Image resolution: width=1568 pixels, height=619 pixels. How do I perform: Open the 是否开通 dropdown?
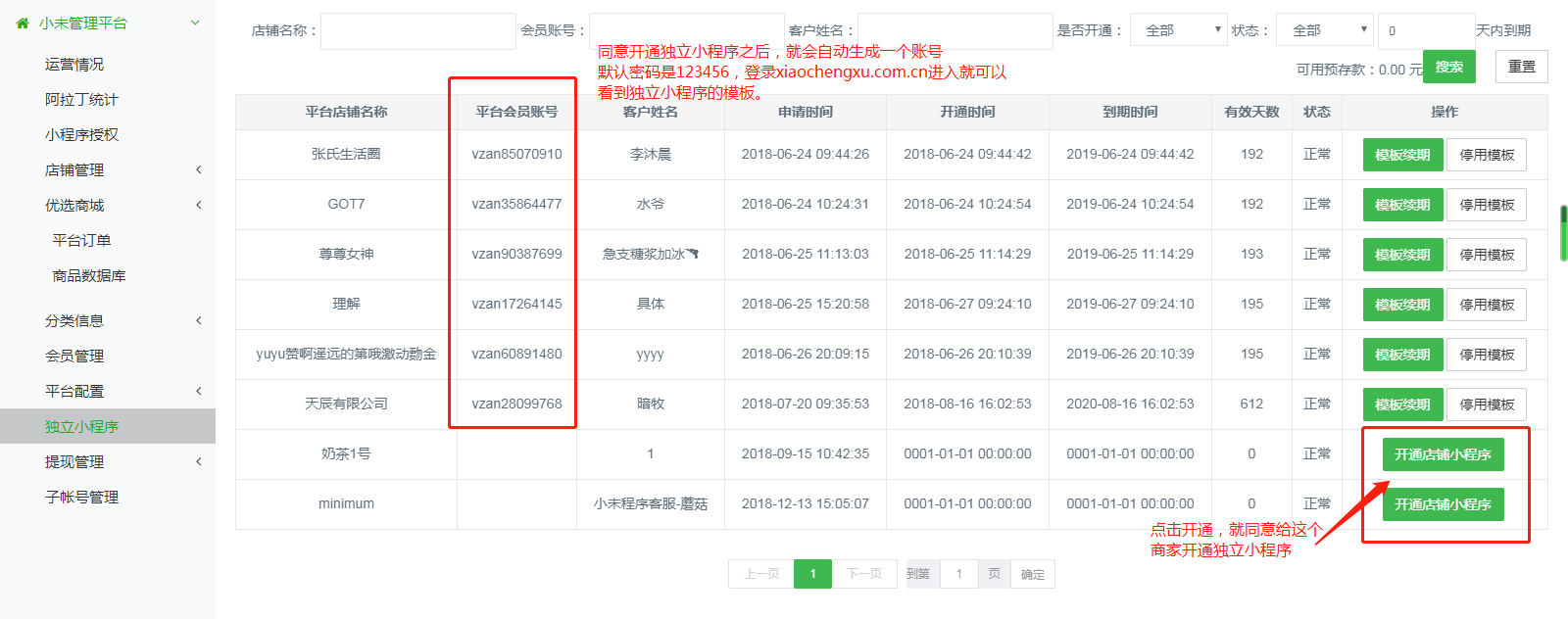tap(1178, 30)
